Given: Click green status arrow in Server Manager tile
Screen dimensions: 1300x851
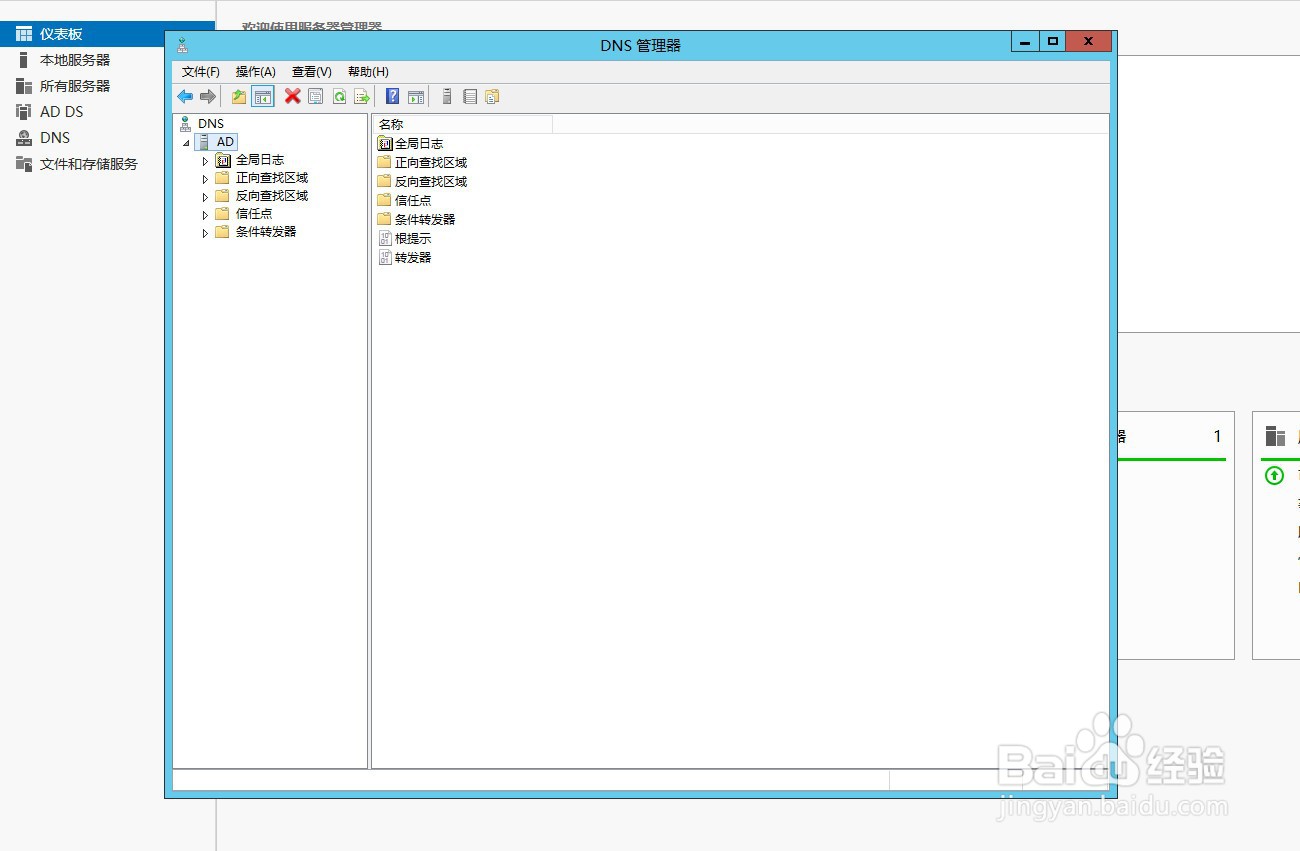Looking at the screenshot, I should pos(1274,476).
